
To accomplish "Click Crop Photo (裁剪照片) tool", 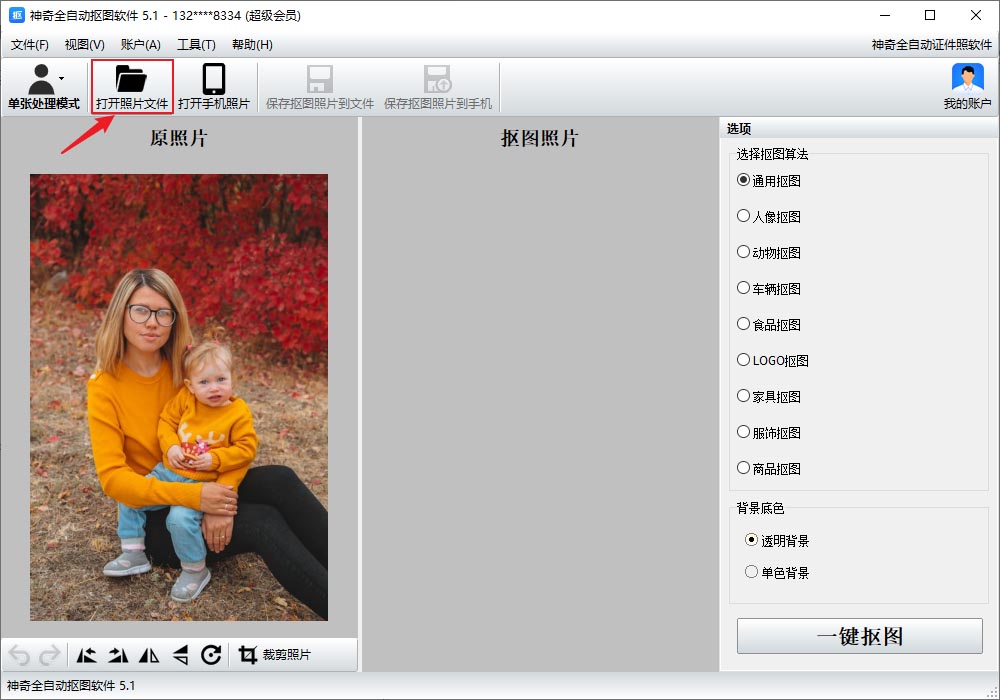I will [x=275, y=655].
